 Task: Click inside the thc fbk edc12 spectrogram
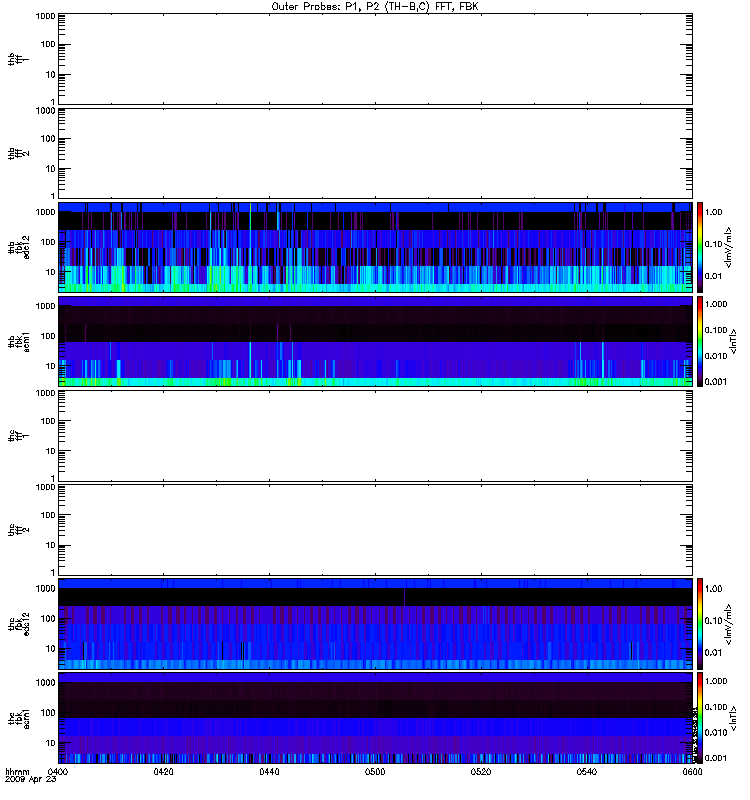point(375,624)
